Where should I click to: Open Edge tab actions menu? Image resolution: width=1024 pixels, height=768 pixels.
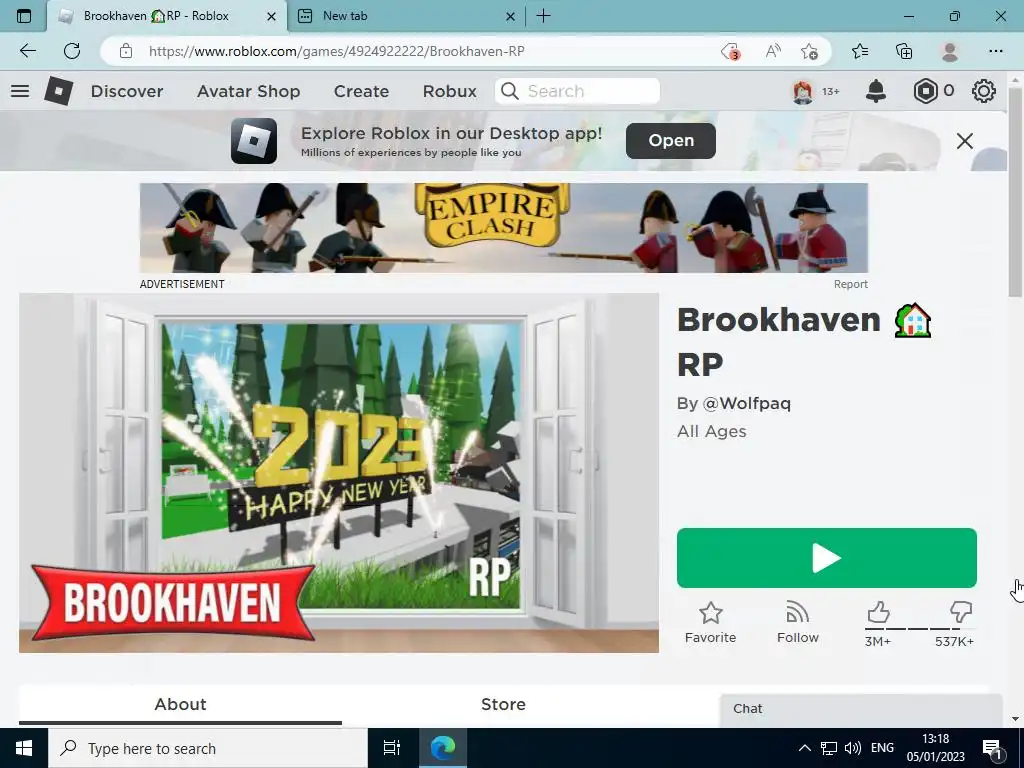point(24,16)
